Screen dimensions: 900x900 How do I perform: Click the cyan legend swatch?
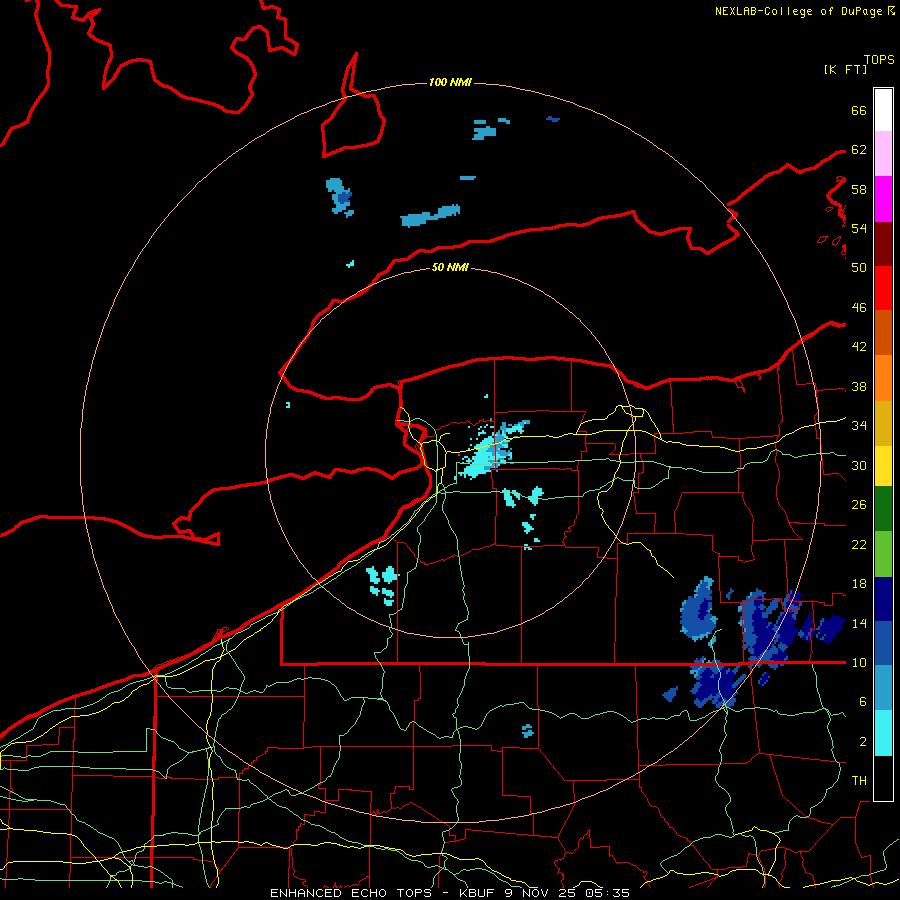[883, 733]
